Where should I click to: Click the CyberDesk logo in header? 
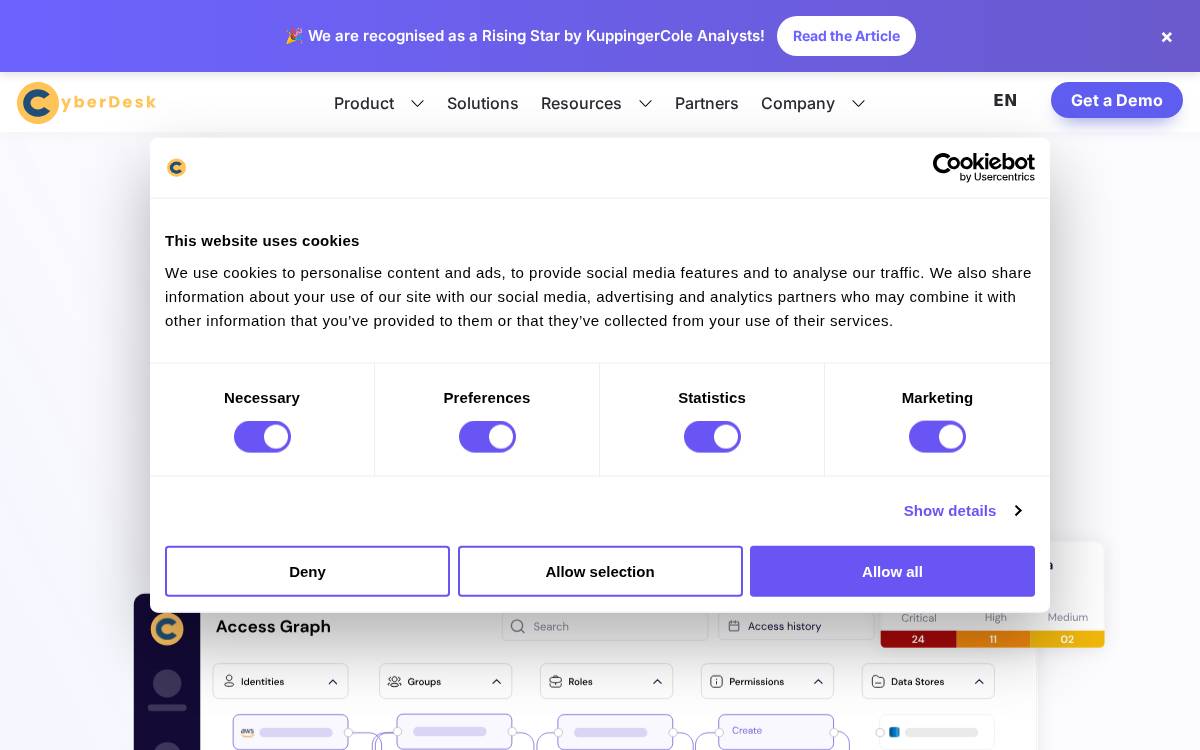click(x=86, y=102)
